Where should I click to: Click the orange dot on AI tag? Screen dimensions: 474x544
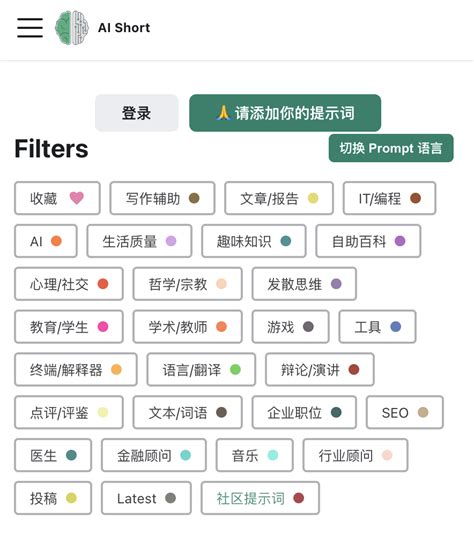coord(56,241)
